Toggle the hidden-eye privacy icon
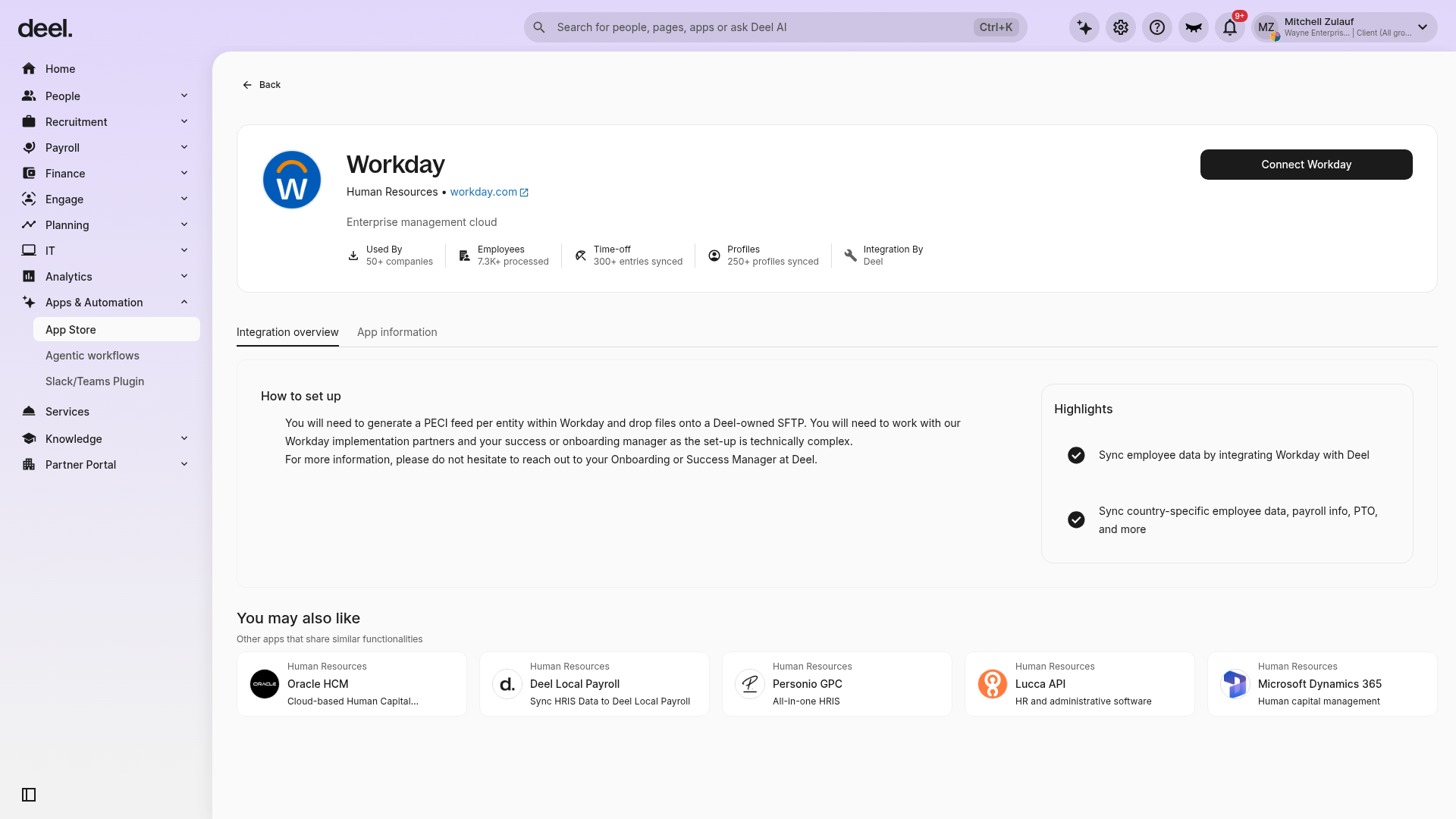The height and width of the screenshot is (819, 1456). point(1194,27)
